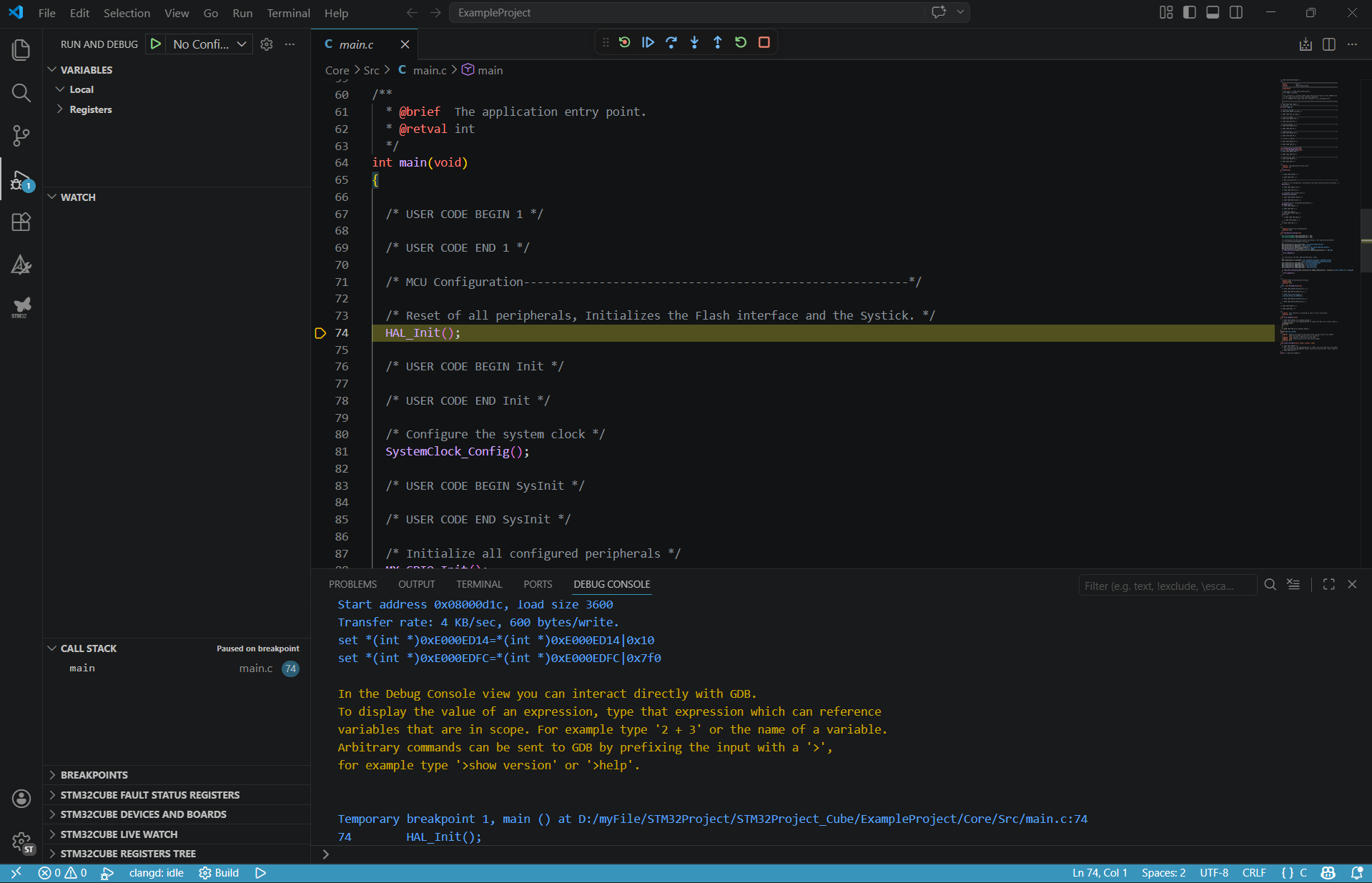Image resolution: width=1372 pixels, height=883 pixels.
Task: Open Customize Layout in title bar
Action: click(1166, 12)
